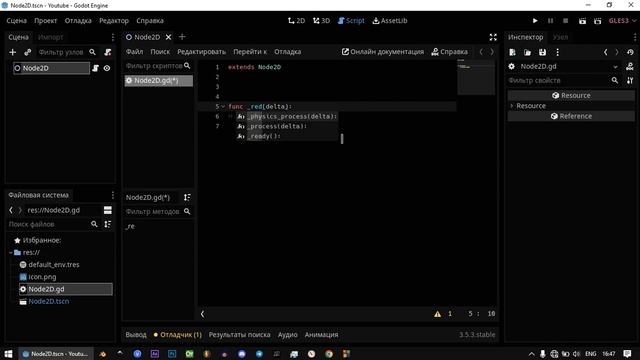Collapse the res:// folder
This screenshot has height=360, width=640.
(11, 253)
